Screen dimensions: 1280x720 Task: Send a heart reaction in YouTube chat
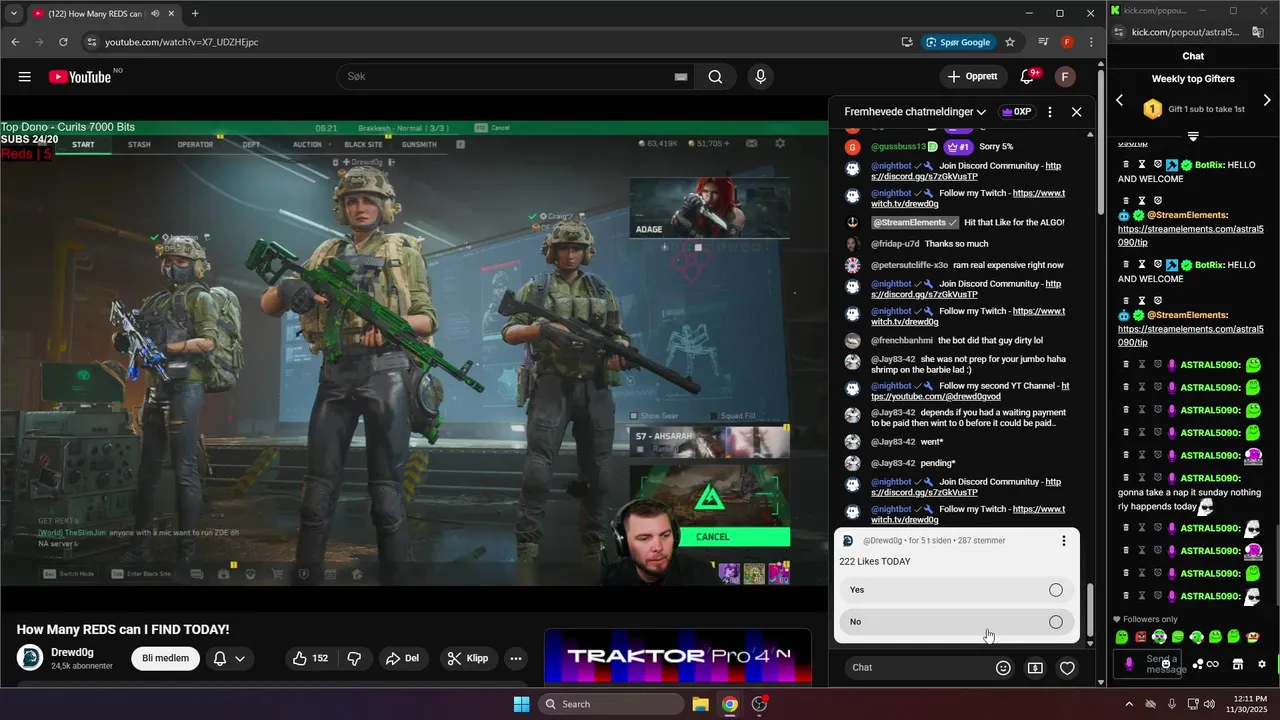click(1067, 668)
